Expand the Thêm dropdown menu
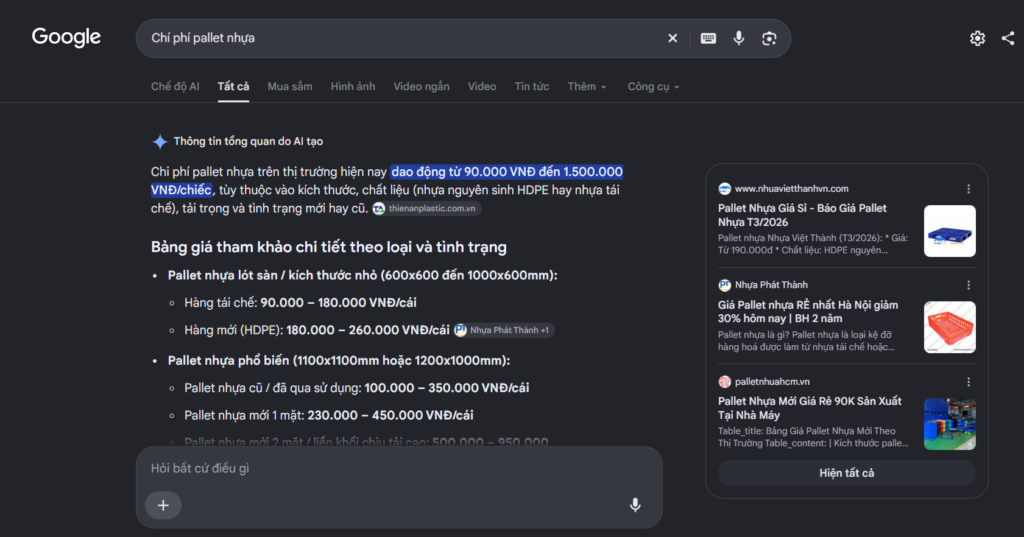The height and width of the screenshot is (537, 1024). coord(586,86)
